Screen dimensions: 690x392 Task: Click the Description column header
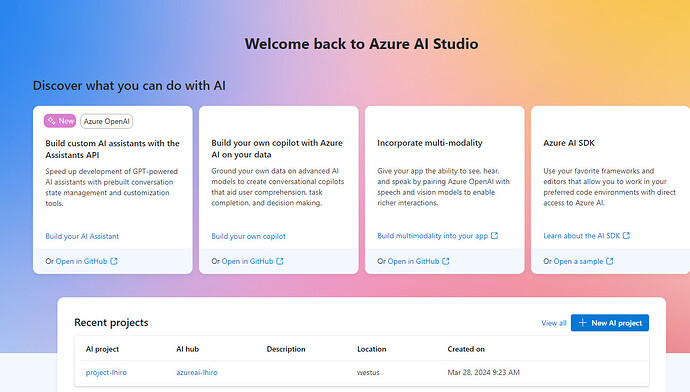tap(286, 349)
